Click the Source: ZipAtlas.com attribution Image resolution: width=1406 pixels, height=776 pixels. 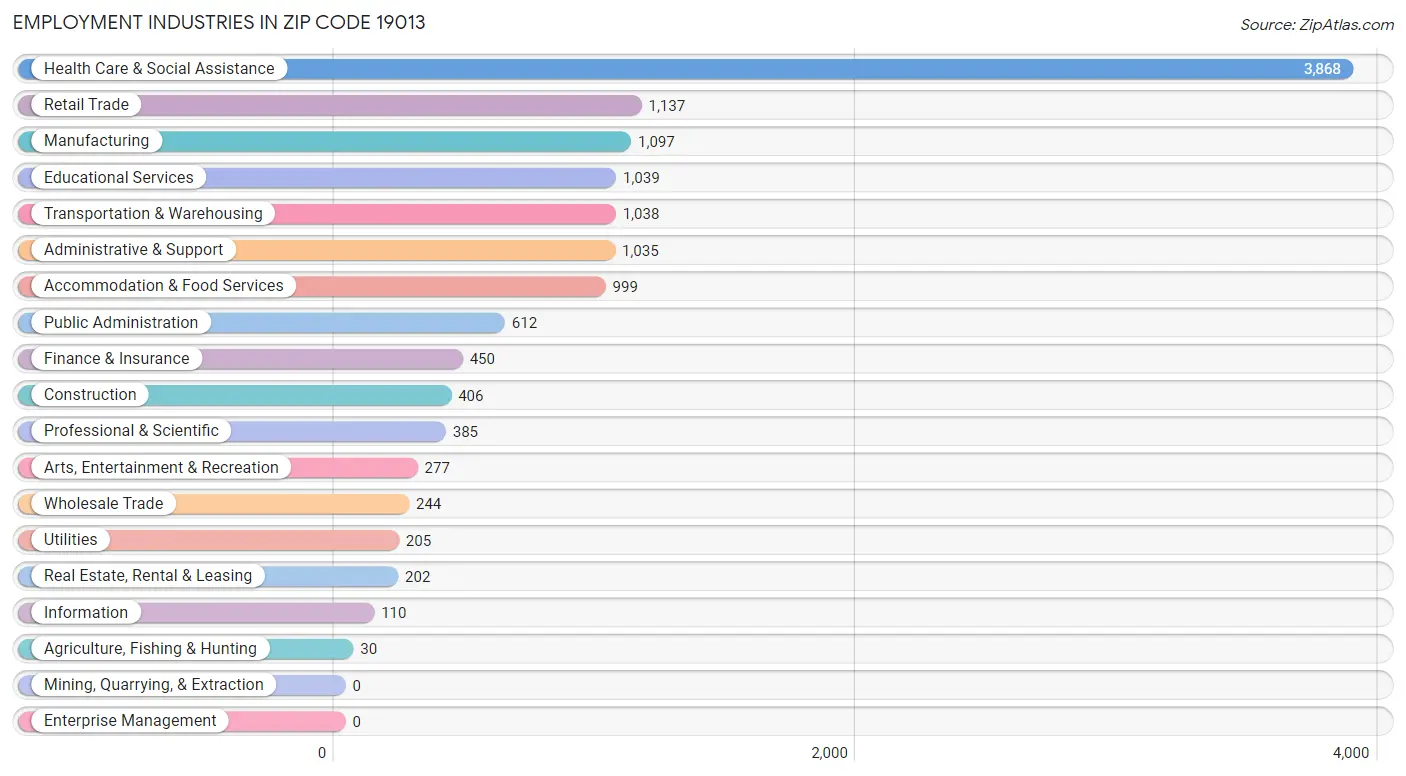click(1317, 25)
